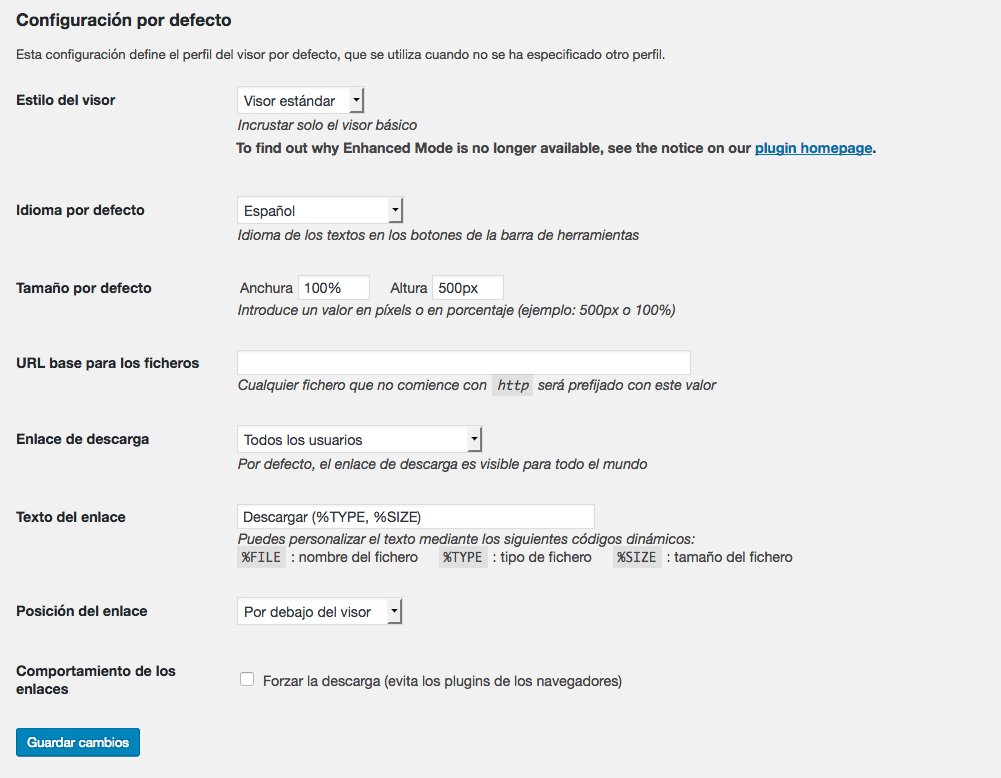Select the "Descargar (%TYPE, %SIZE)" input text
The image size is (1001, 778).
[415, 516]
